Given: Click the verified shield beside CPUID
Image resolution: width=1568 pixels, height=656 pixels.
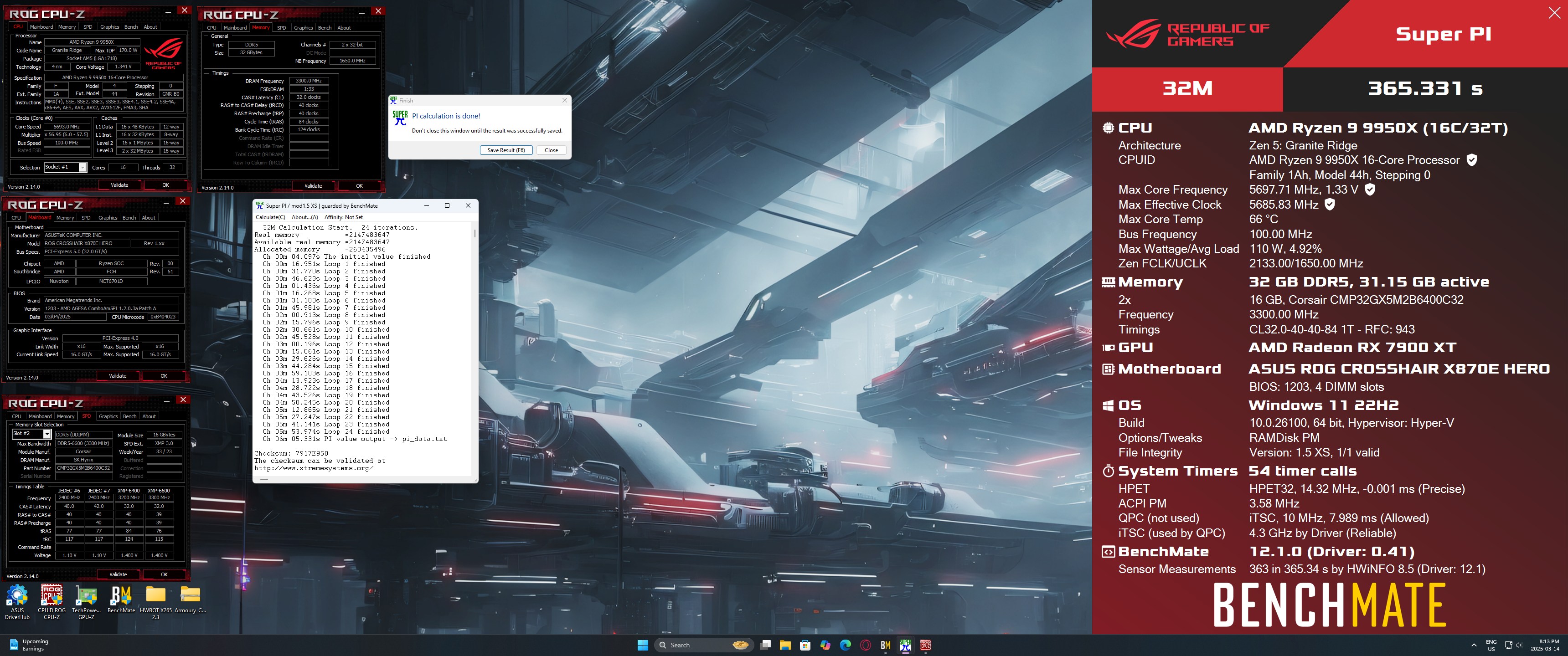Looking at the screenshot, I should [x=1471, y=160].
